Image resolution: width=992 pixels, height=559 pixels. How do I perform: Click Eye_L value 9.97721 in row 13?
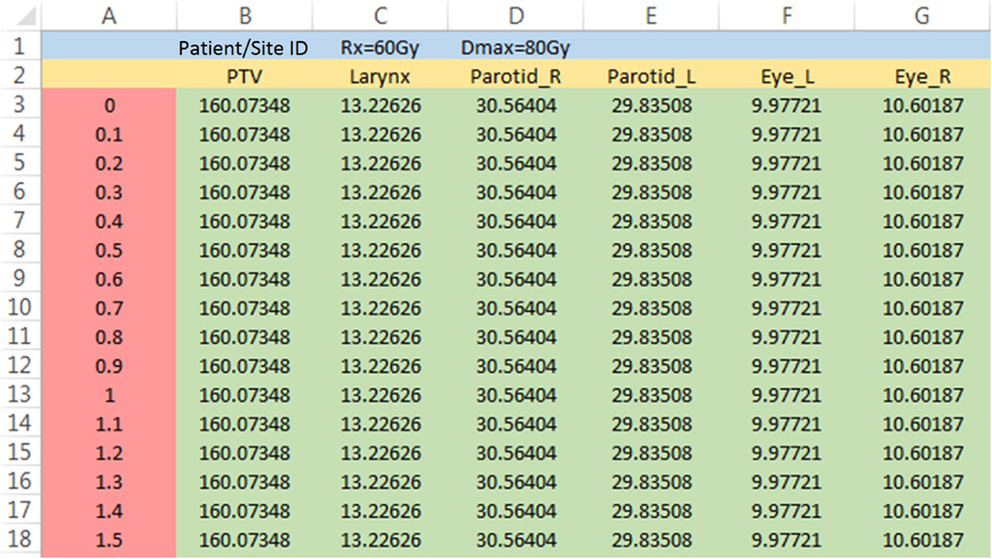click(x=786, y=395)
